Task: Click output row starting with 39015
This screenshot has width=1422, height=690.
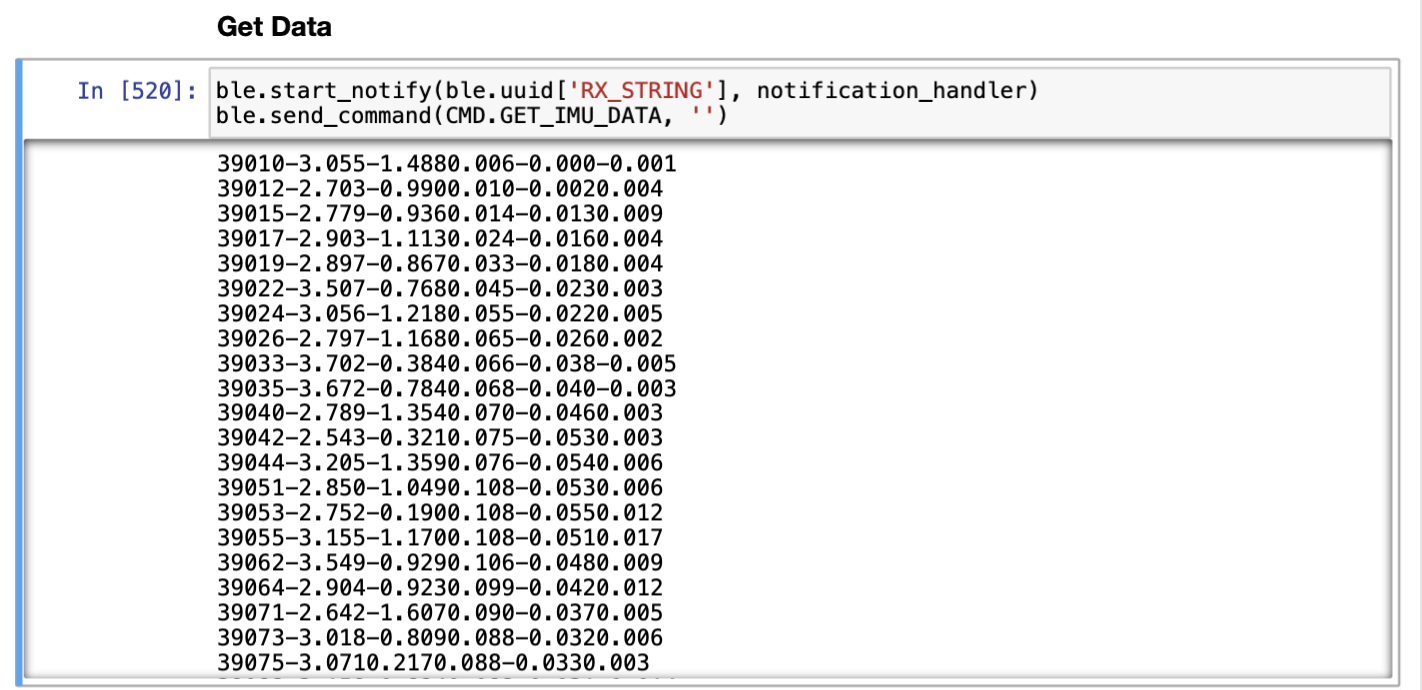Action: pyautogui.click(x=440, y=213)
